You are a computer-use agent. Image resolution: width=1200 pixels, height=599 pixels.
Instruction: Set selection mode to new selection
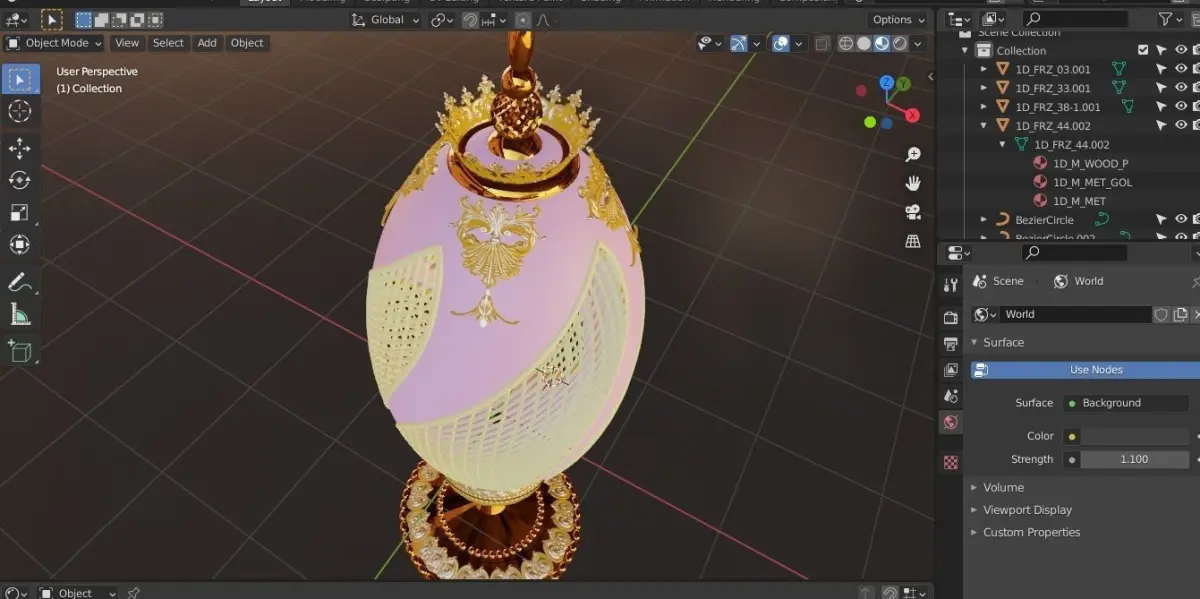[x=84, y=19]
